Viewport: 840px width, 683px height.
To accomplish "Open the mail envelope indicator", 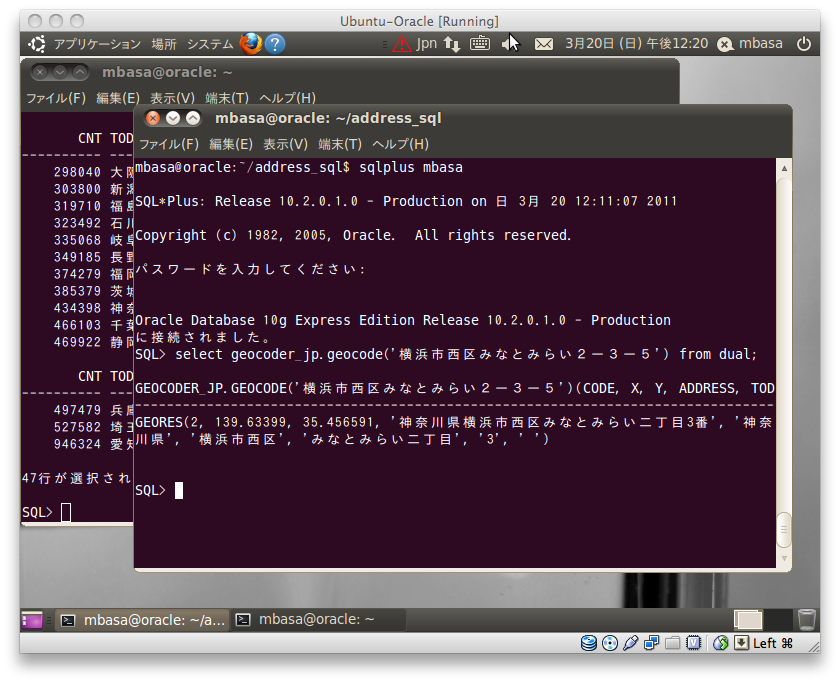I will pyautogui.click(x=544, y=44).
